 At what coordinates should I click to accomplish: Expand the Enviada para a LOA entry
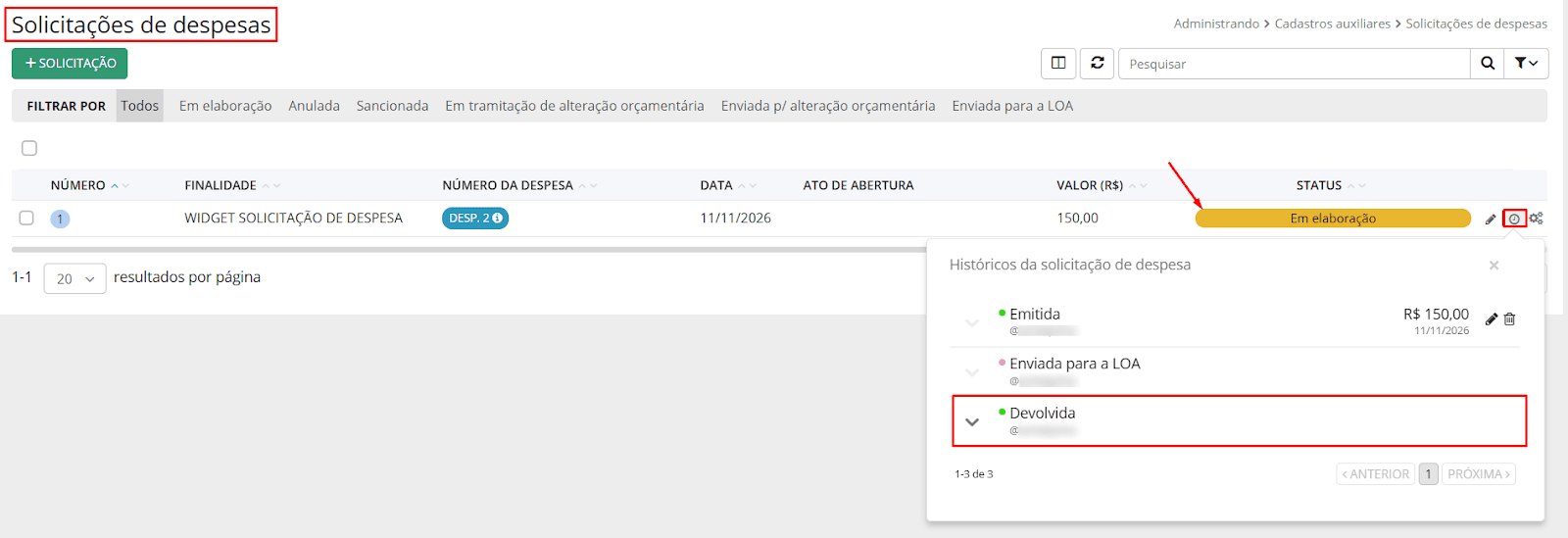[x=972, y=371]
